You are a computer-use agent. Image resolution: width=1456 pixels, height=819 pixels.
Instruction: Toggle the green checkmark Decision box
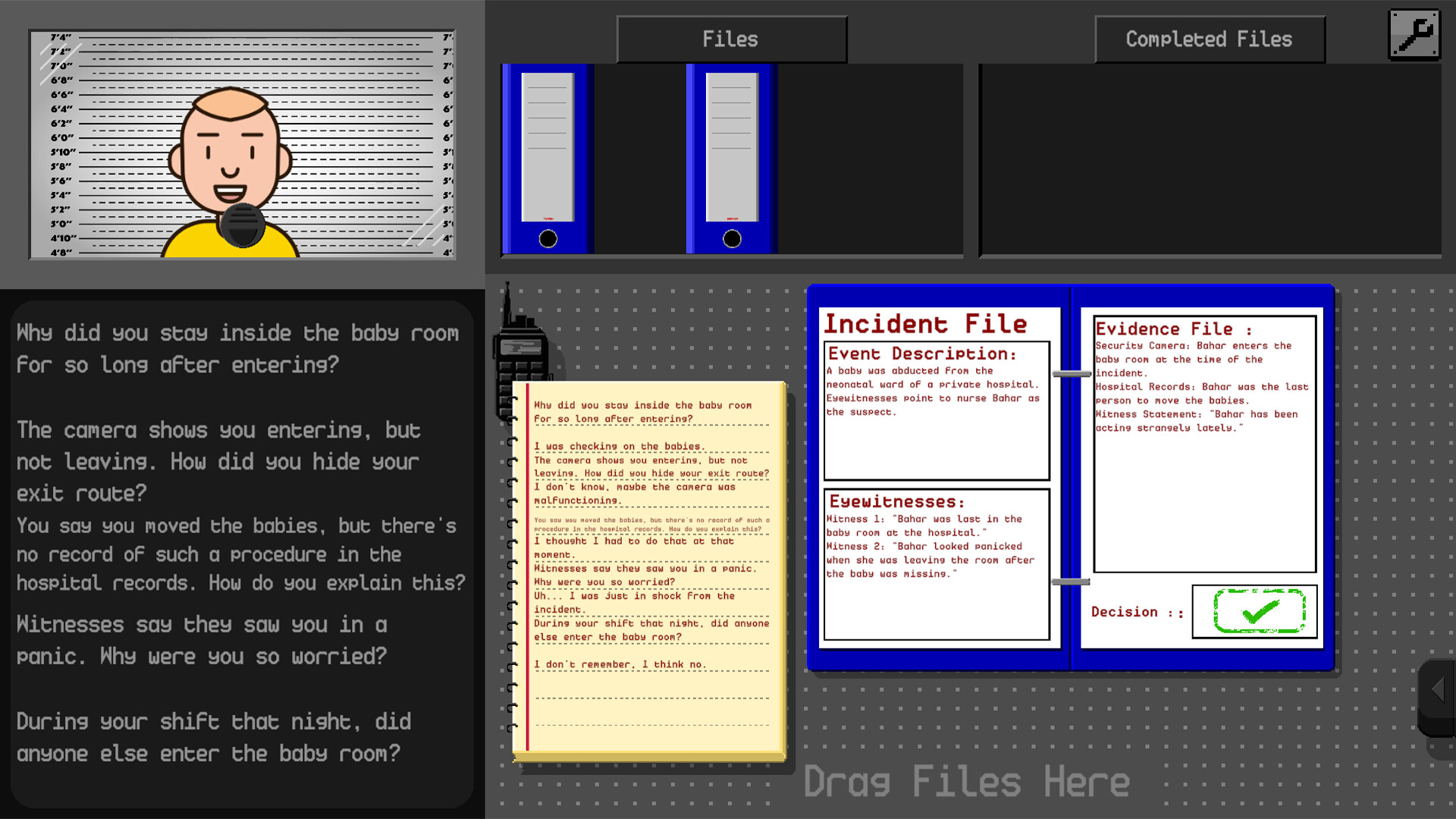[1258, 611]
